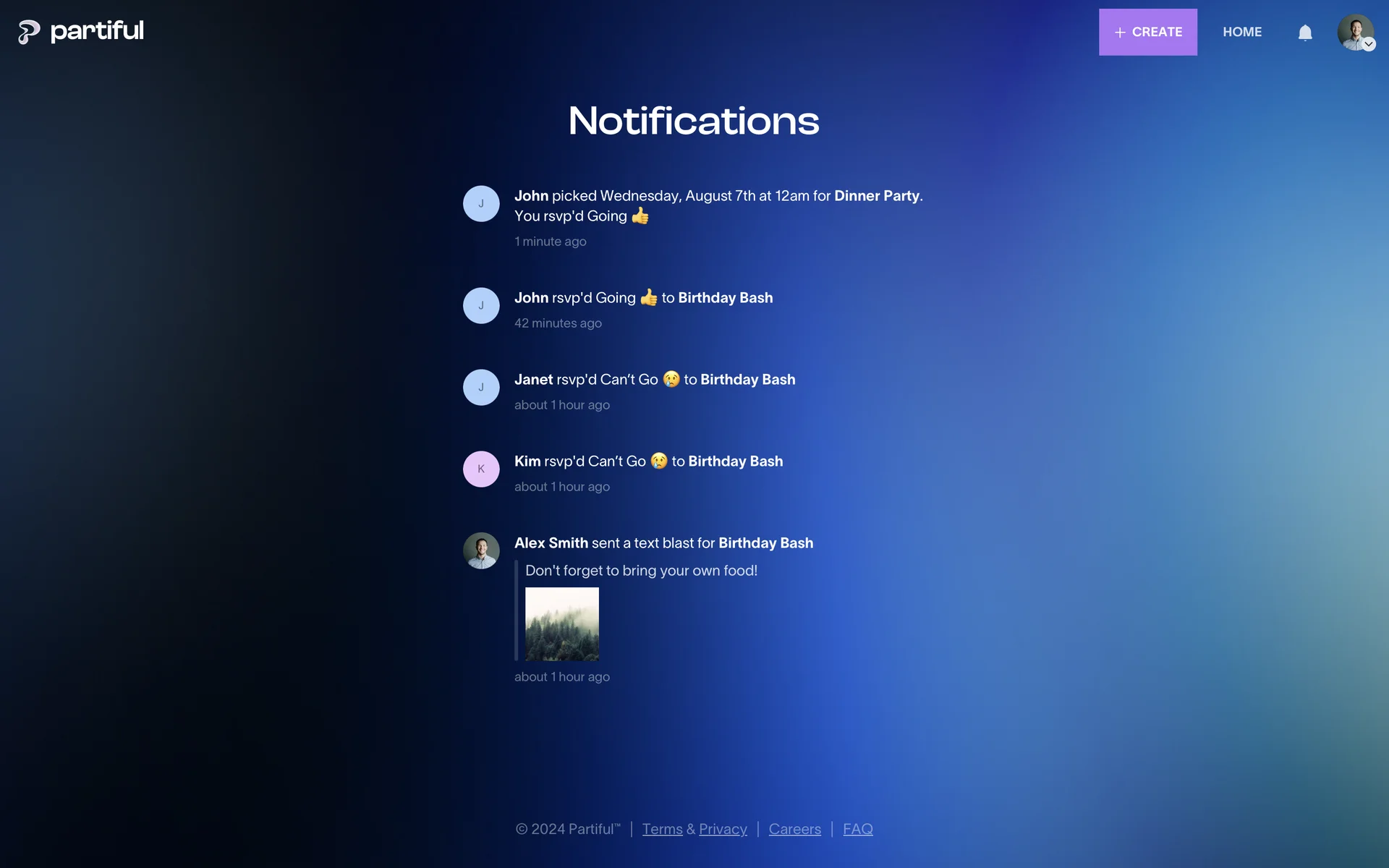Screen dimensions: 1389x868
Task: Click the plus CREATE button
Action: click(1147, 32)
